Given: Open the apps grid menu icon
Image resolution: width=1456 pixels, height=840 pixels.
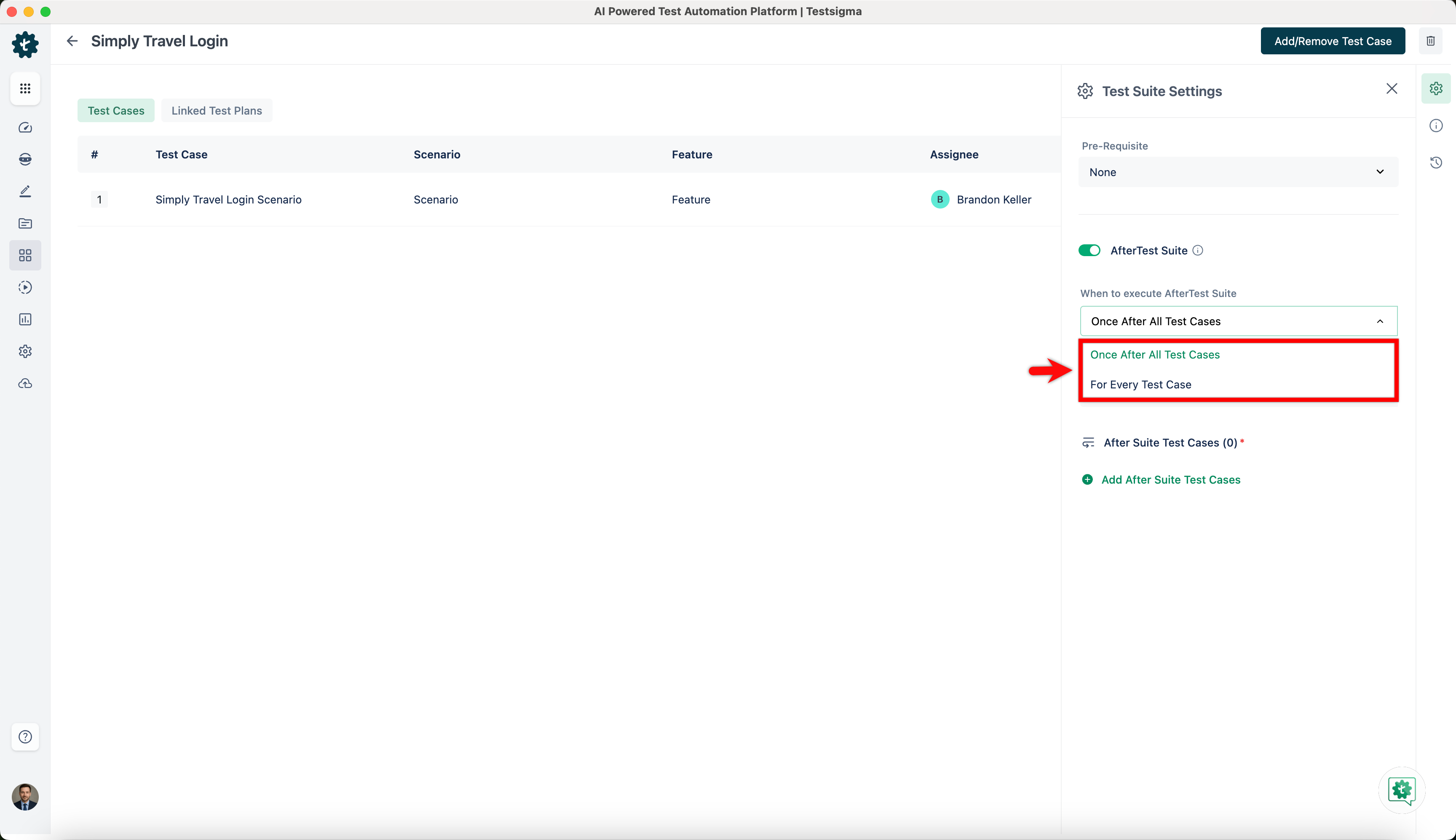Looking at the screenshot, I should pyautogui.click(x=25, y=89).
